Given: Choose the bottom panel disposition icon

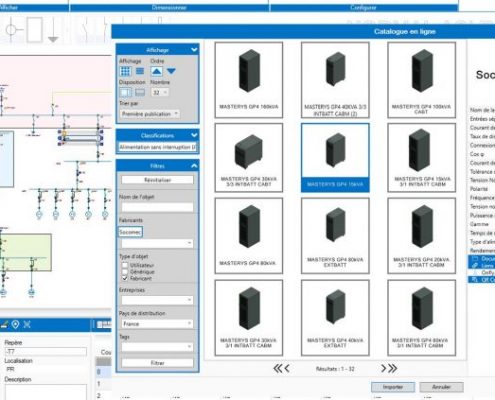Looking at the screenshot, I should (140, 92).
